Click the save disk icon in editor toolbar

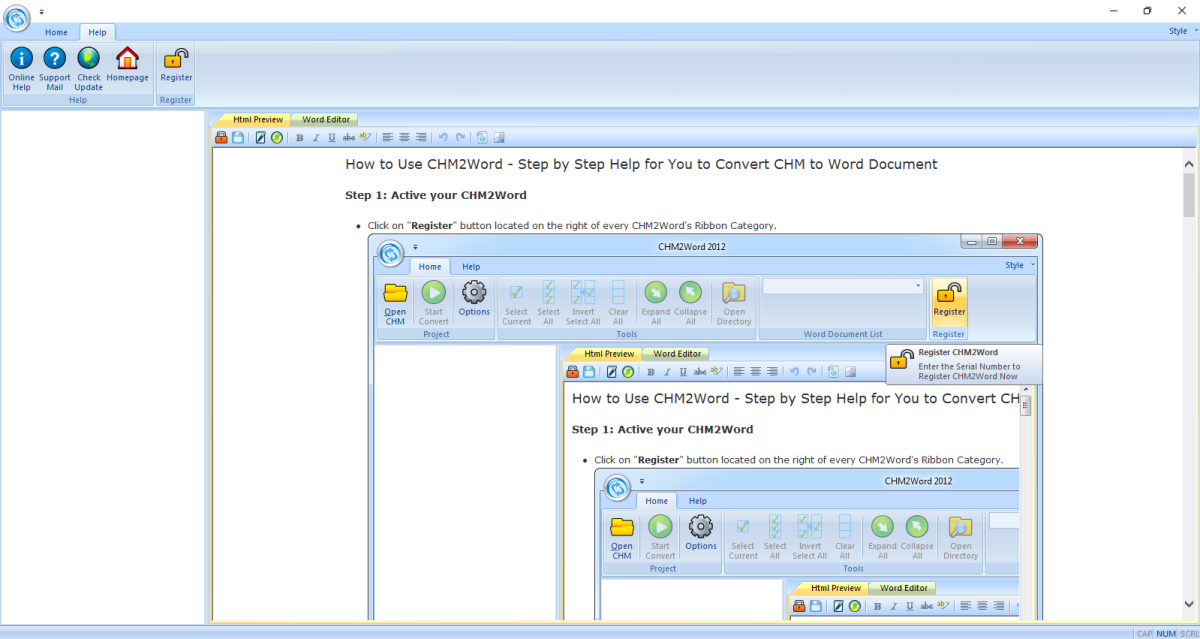[x=238, y=138]
